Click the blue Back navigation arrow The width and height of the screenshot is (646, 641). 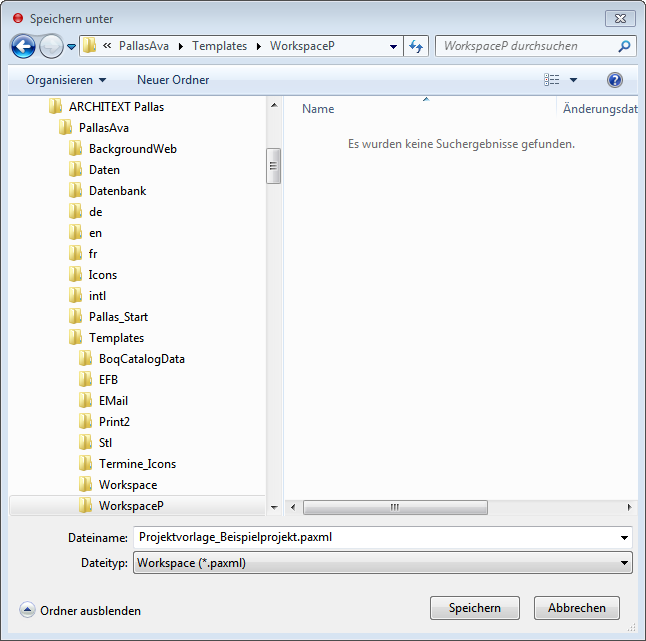point(23,46)
